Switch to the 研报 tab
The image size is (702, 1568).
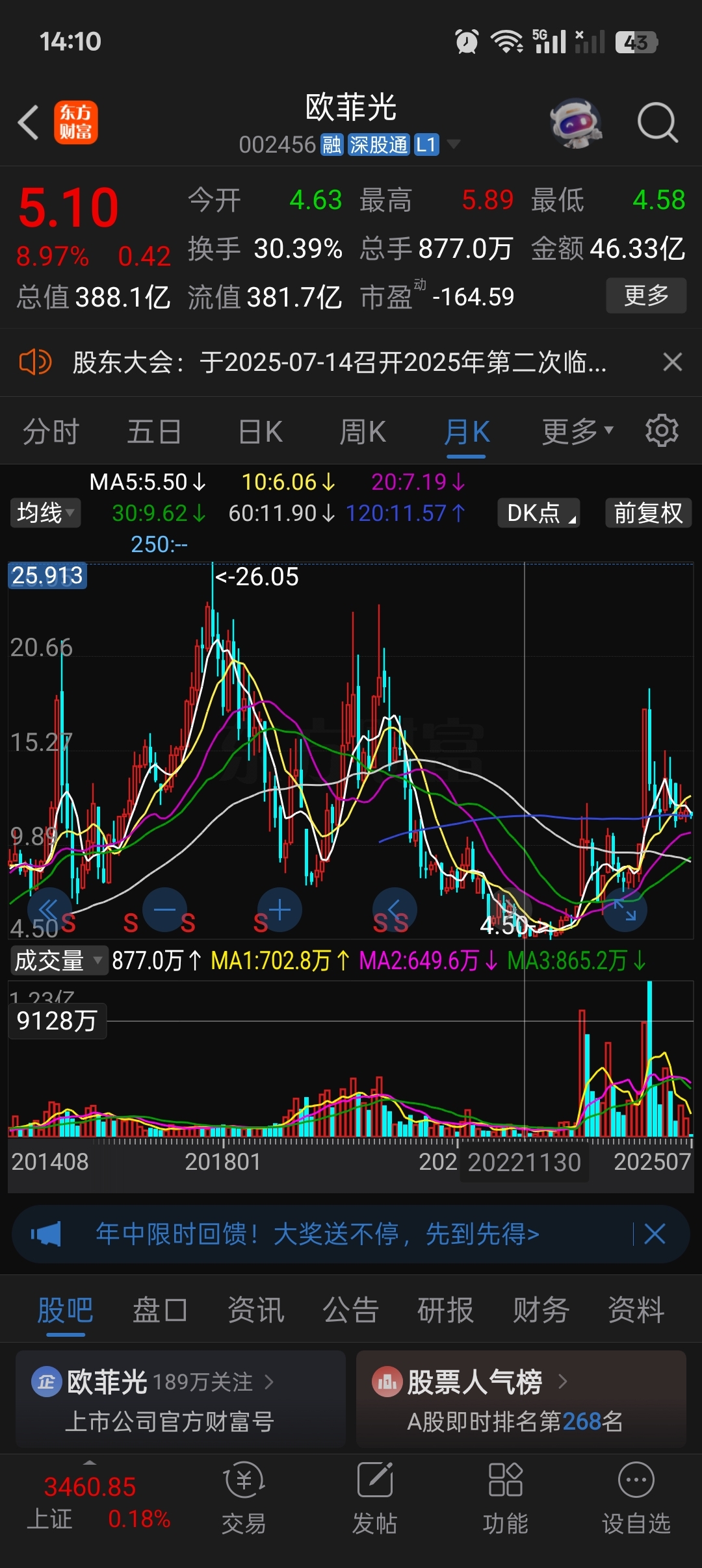(x=445, y=1309)
